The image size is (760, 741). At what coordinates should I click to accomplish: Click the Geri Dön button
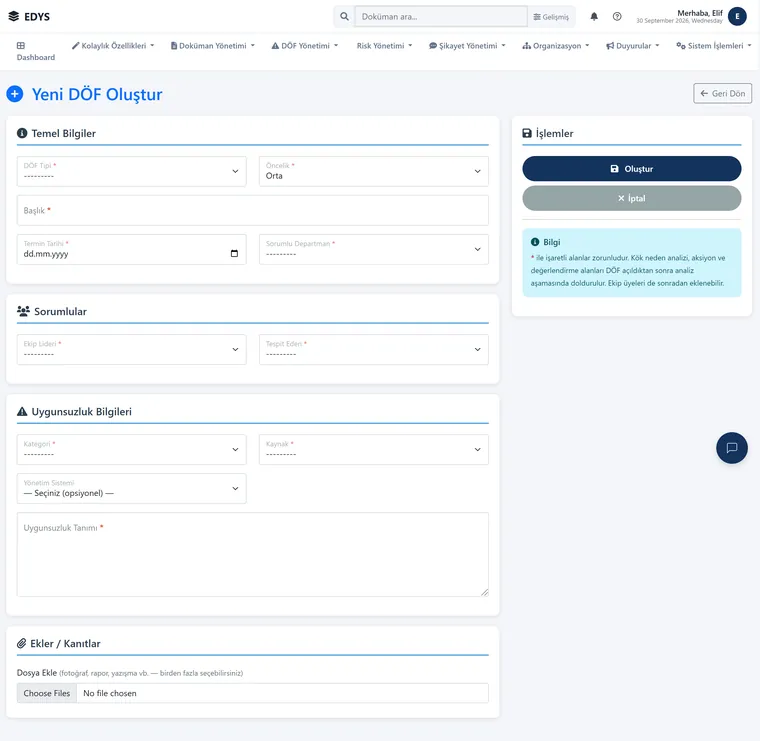pyautogui.click(x=722, y=94)
